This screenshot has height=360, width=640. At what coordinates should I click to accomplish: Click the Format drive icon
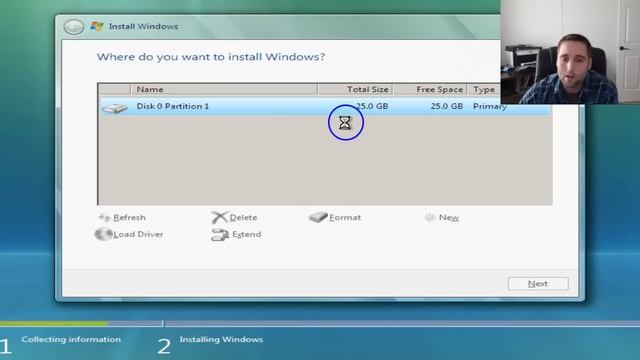(318, 217)
